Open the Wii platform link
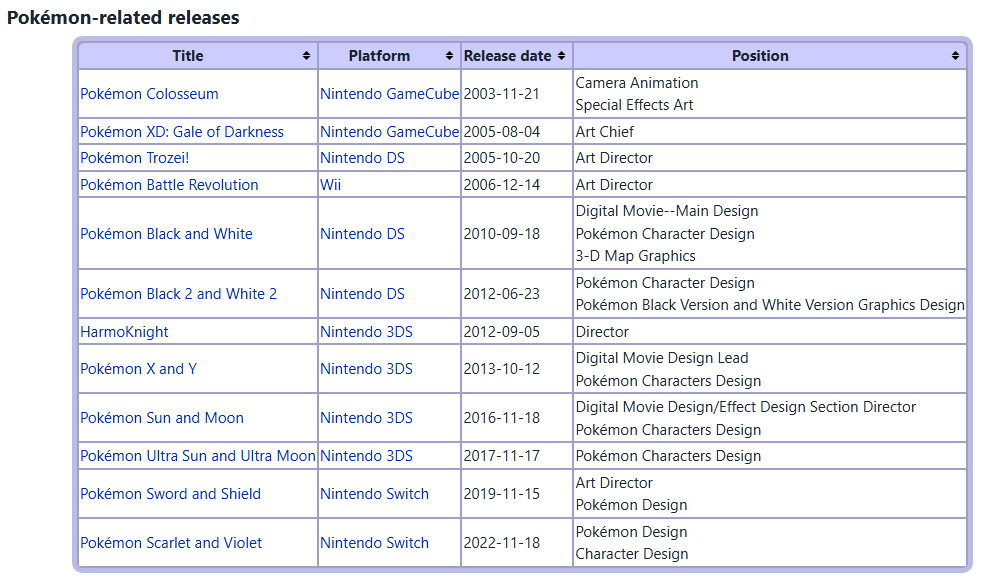 click(331, 185)
